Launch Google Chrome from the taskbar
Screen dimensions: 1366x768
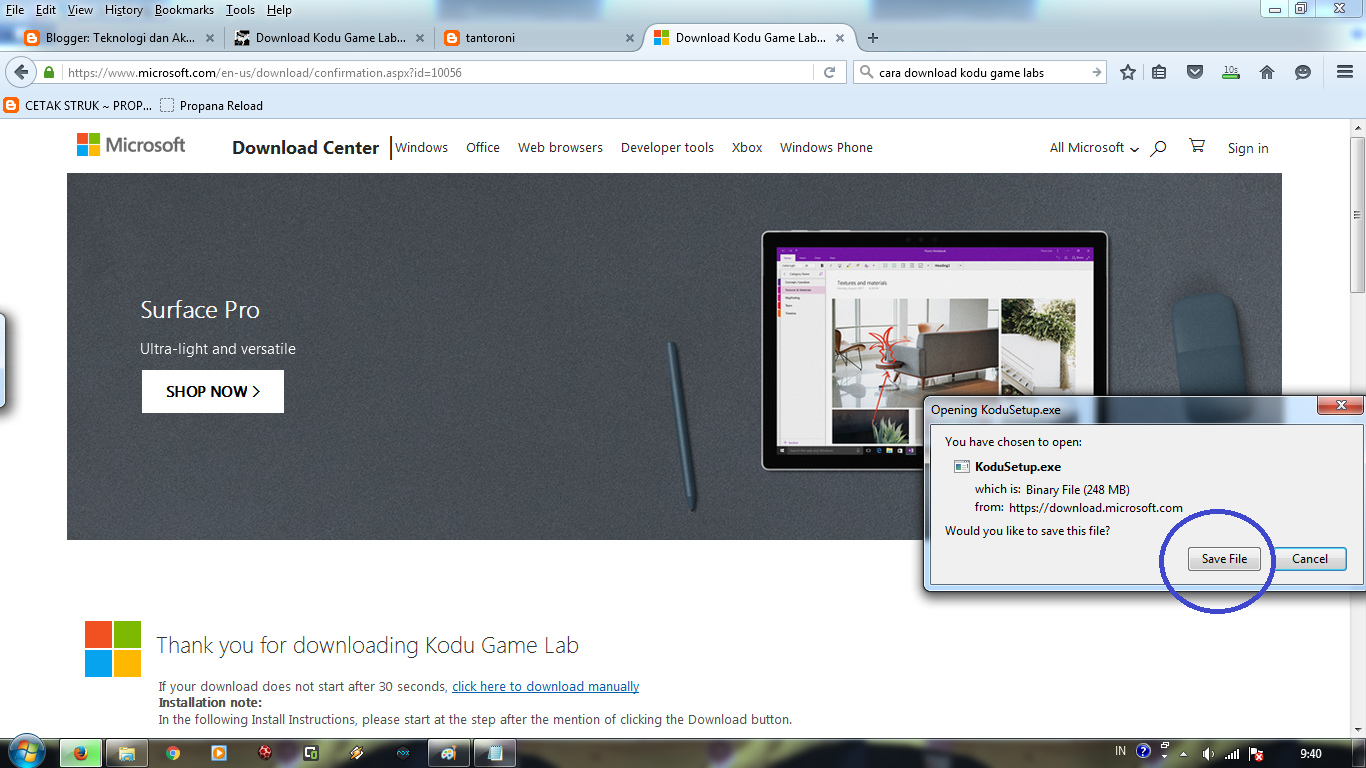[x=173, y=753]
